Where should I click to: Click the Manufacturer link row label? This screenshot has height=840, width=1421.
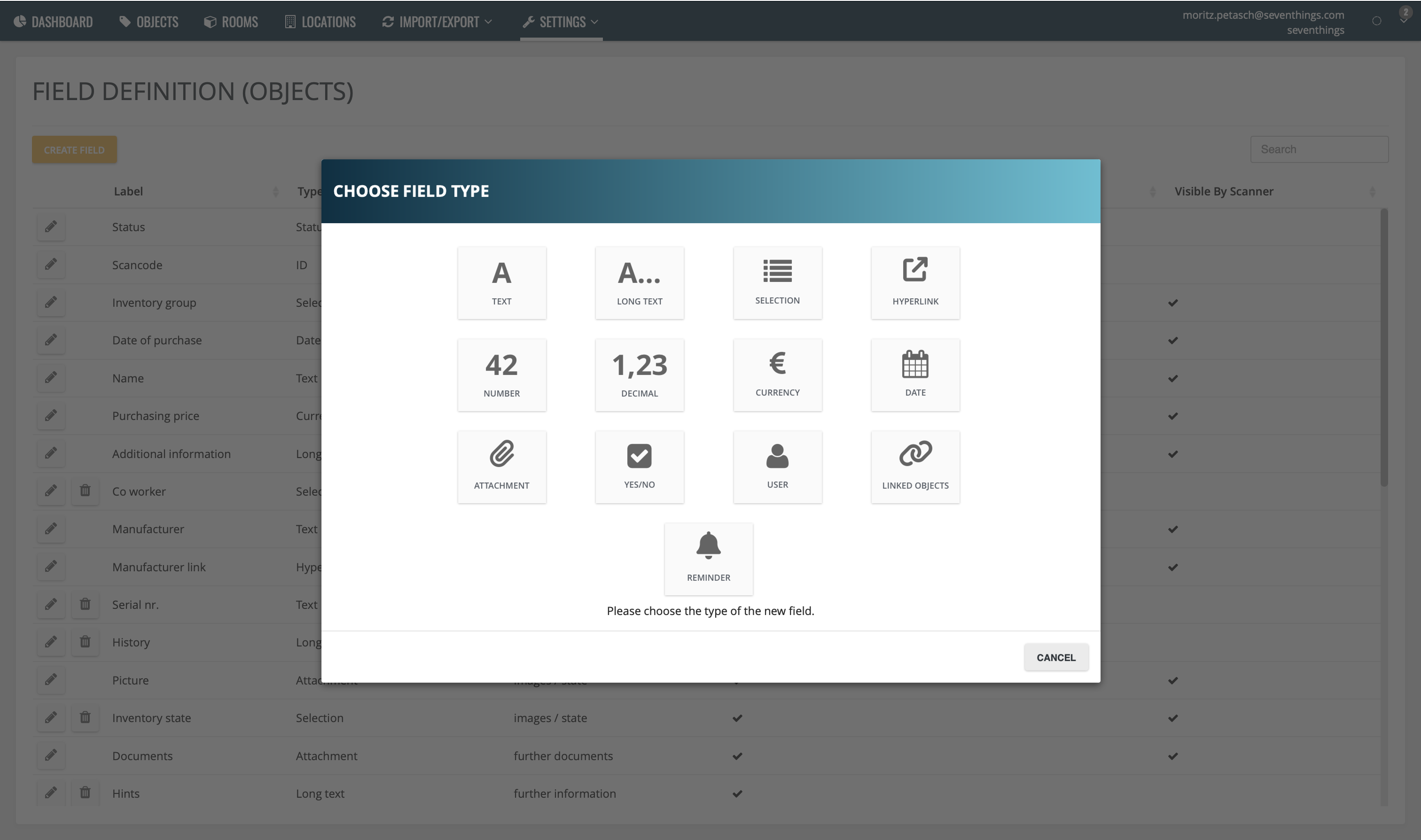pyautogui.click(x=158, y=567)
